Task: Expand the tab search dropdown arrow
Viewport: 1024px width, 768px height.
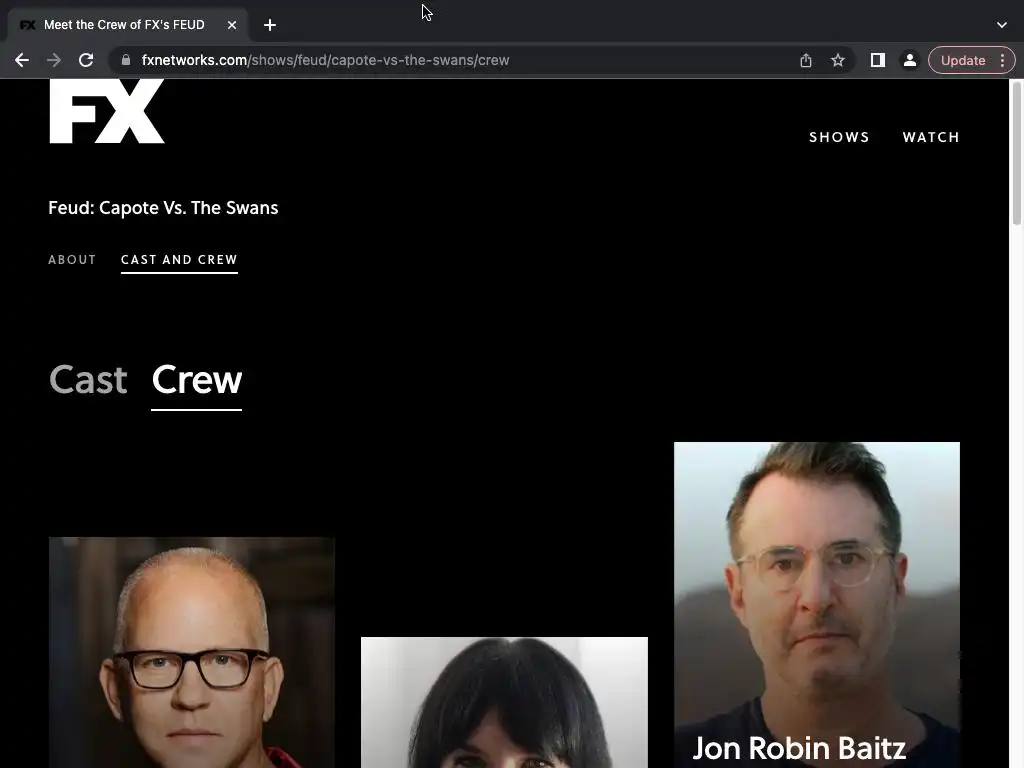Action: [x=1002, y=25]
